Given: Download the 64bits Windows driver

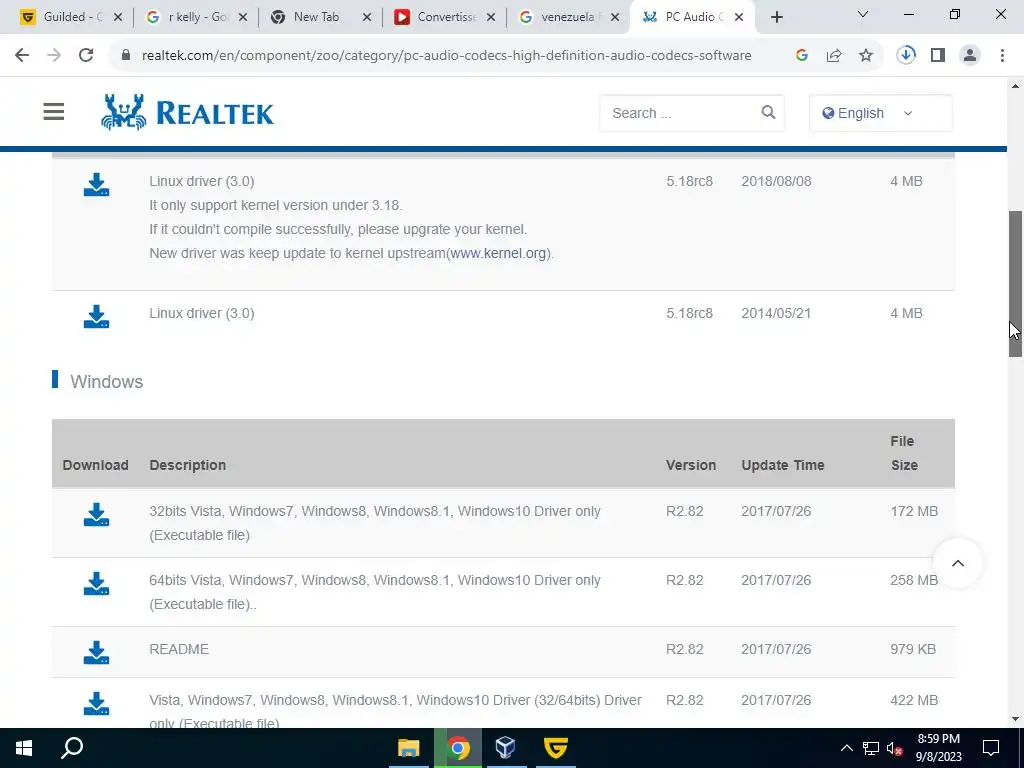Looking at the screenshot, I should tap(96, 584).
